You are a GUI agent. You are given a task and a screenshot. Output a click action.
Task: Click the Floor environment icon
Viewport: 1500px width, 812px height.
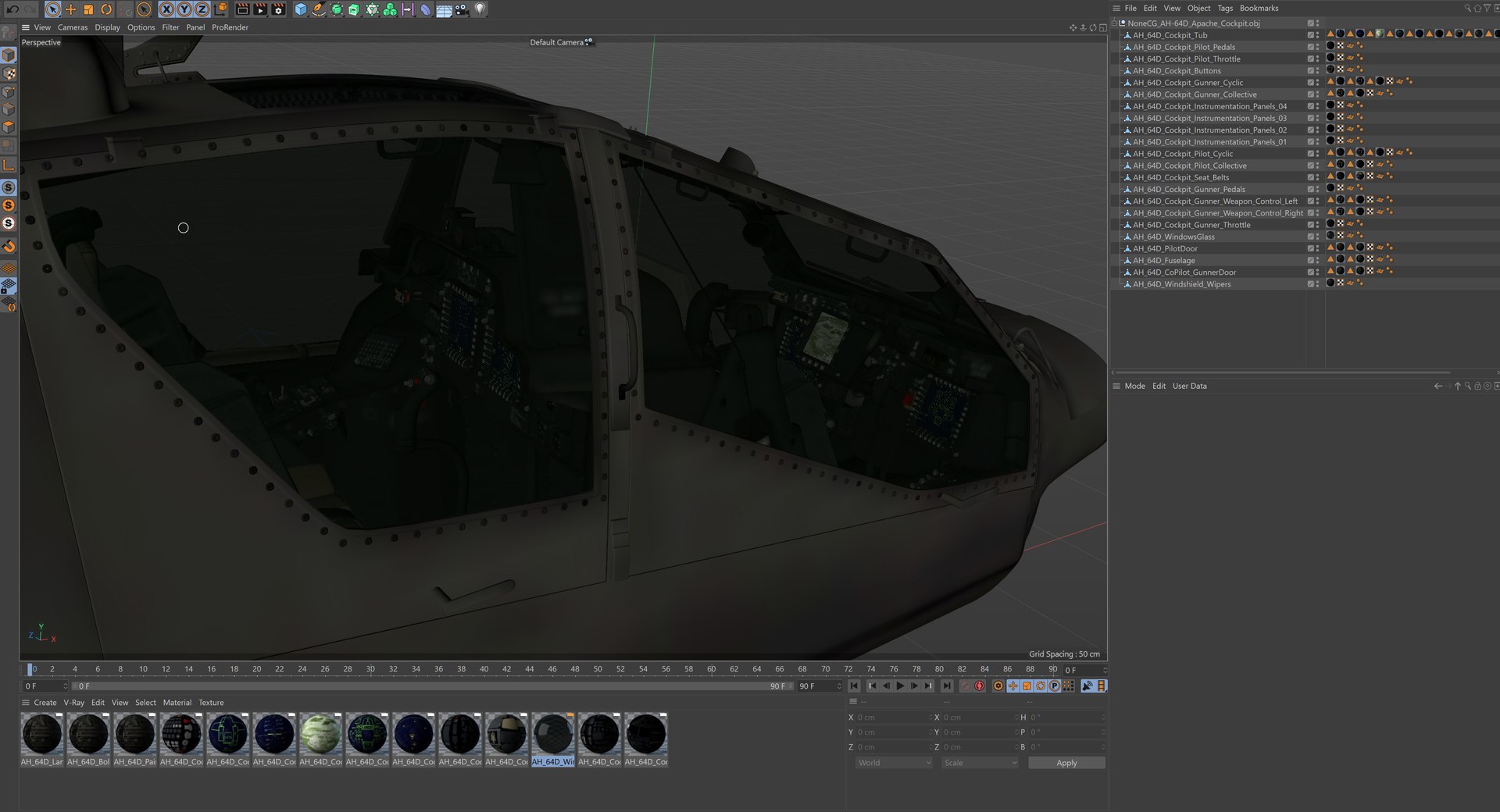click(x=444, y=9)
